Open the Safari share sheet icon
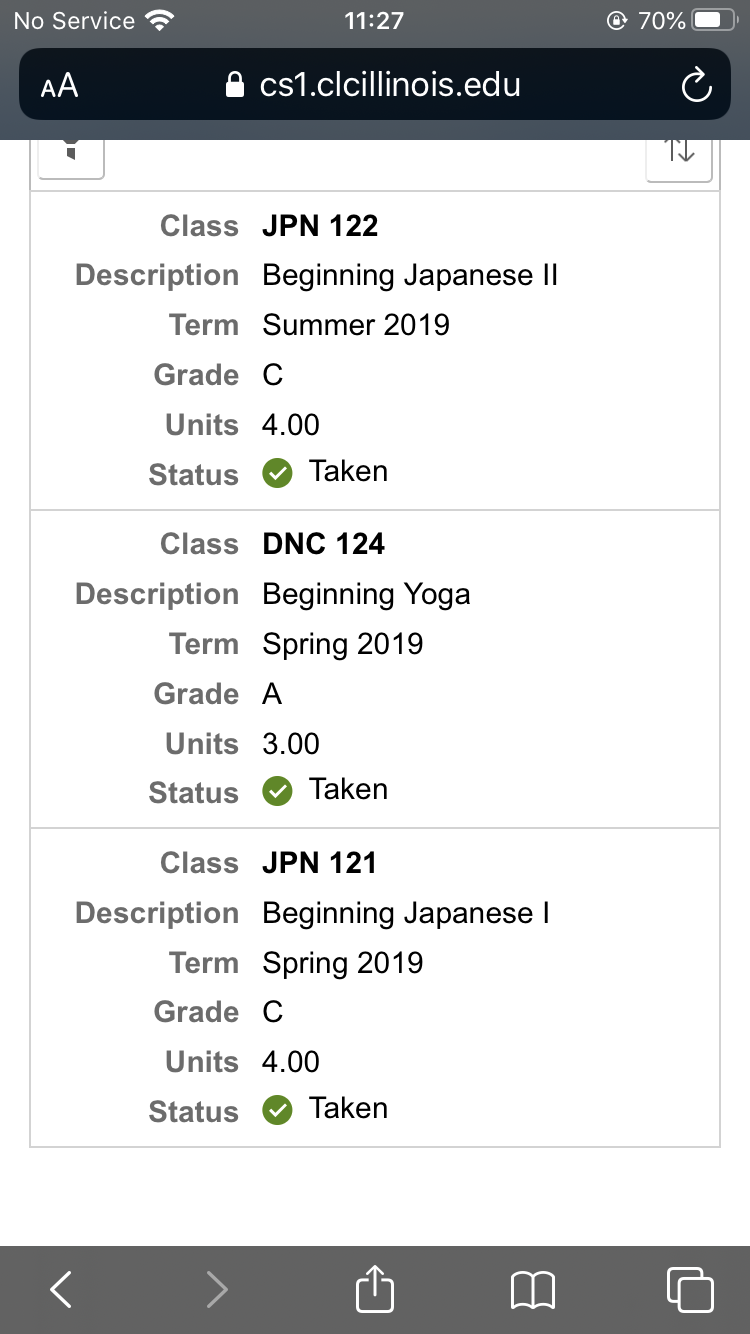Screen dimensions: 750x1334 click(x=375, y=1290)
